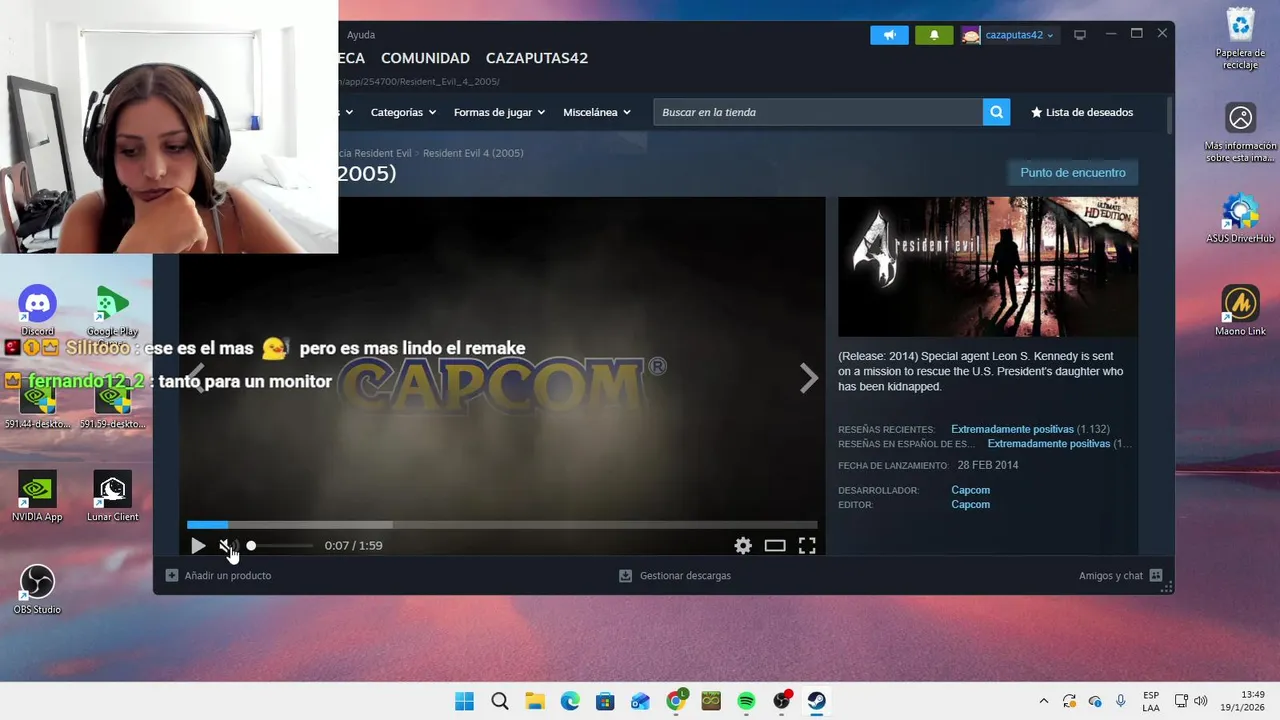Toggle theater mode on trailer
The image size is (1280, 720).
point(775,545)
